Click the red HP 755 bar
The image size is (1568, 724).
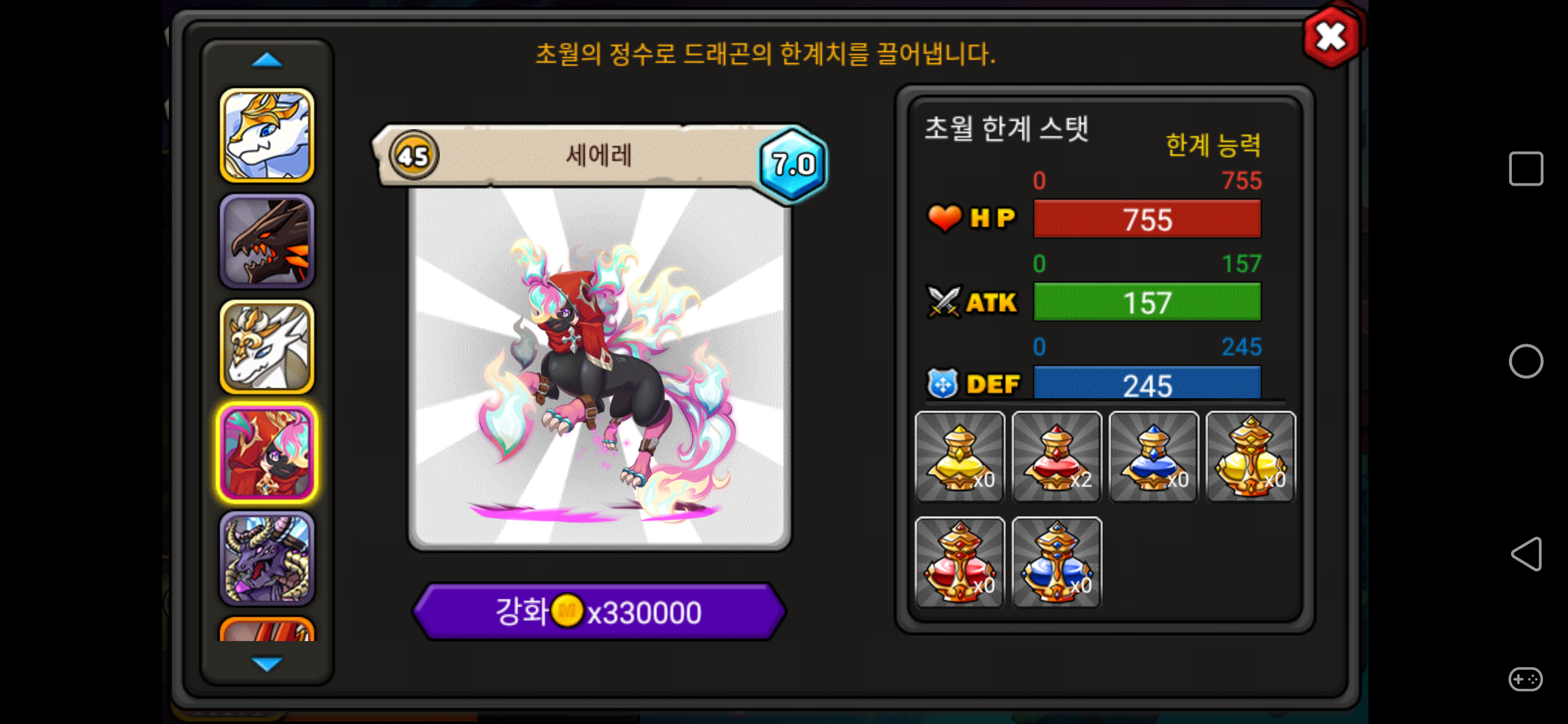pos(1147,219)
